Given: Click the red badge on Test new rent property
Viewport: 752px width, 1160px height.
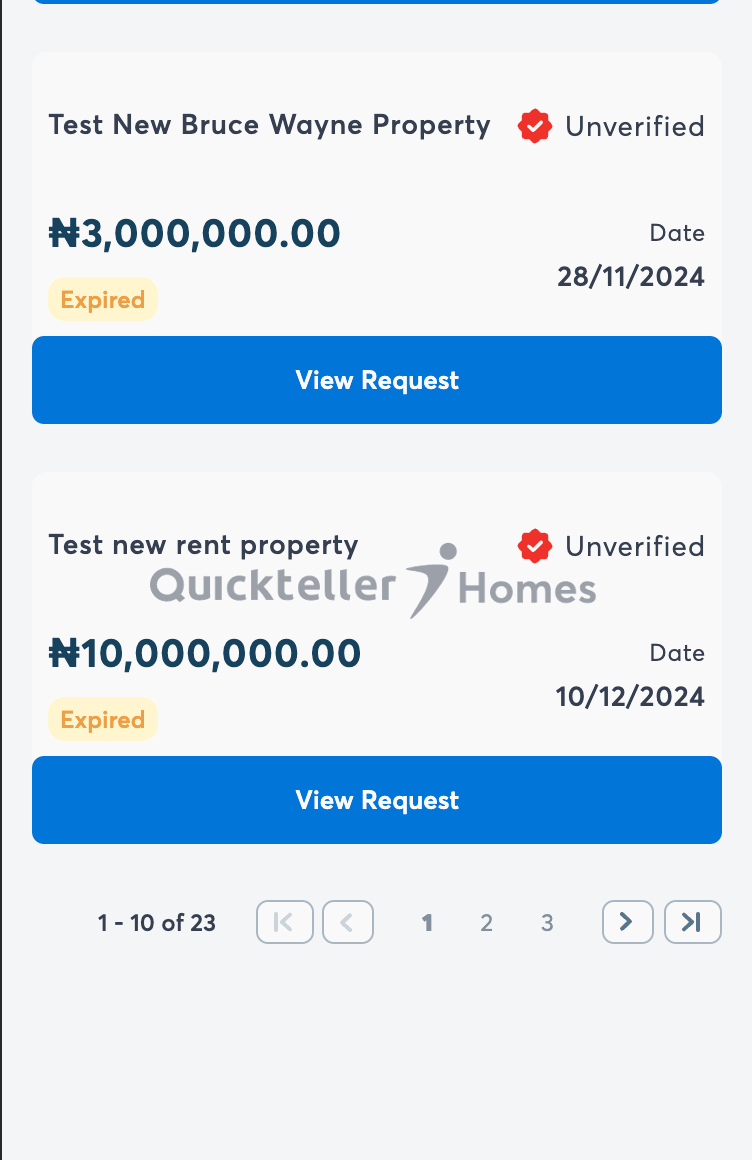Looking at the screenshot, I should click(535, 547).
